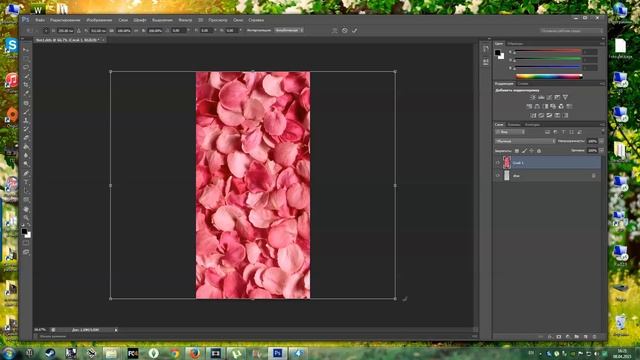Screen dimensions: 640x360
Task: Select the Clone Stamp tool
Action: (x=26, y=120)
